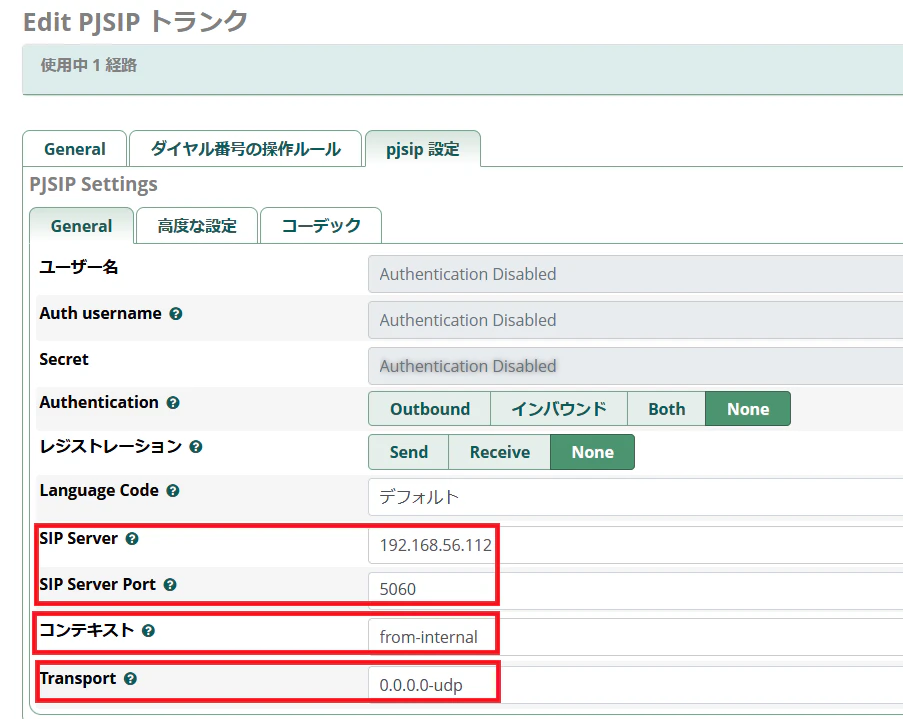Select None for Authentication
This screenshot has width=903, height=719.
tap(748, 408)
